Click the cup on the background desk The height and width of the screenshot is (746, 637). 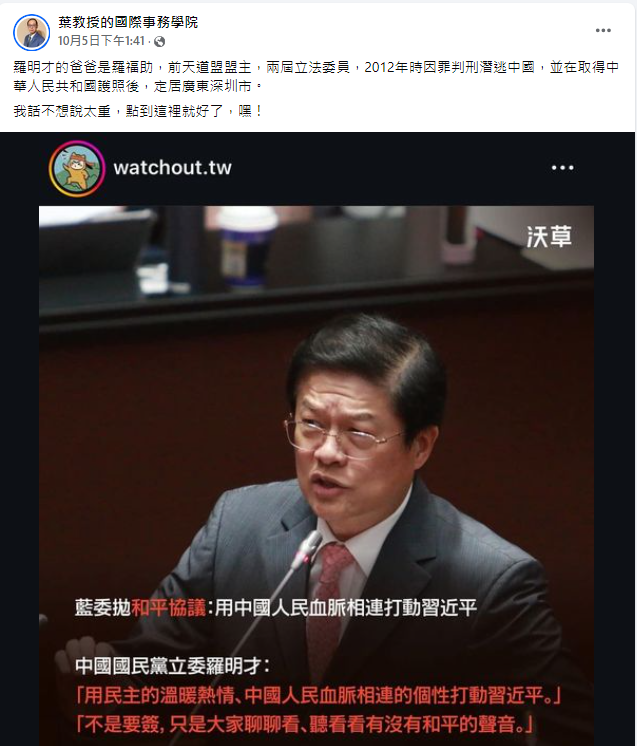tap(245, 246)
